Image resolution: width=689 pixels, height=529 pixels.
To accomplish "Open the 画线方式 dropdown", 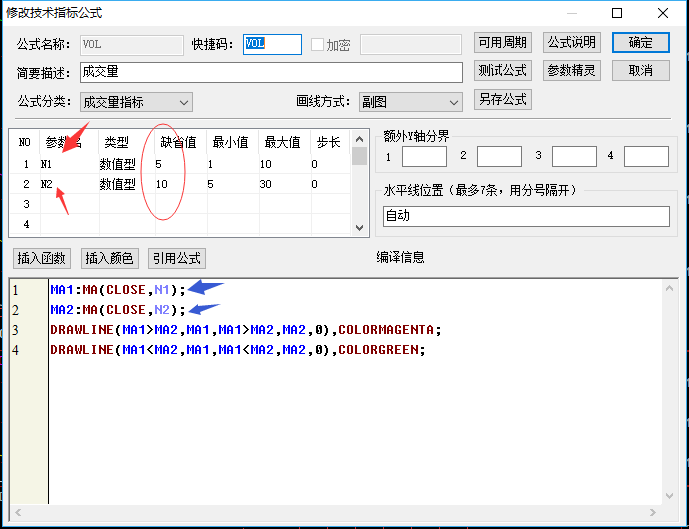I will click(x=410, y=102).
